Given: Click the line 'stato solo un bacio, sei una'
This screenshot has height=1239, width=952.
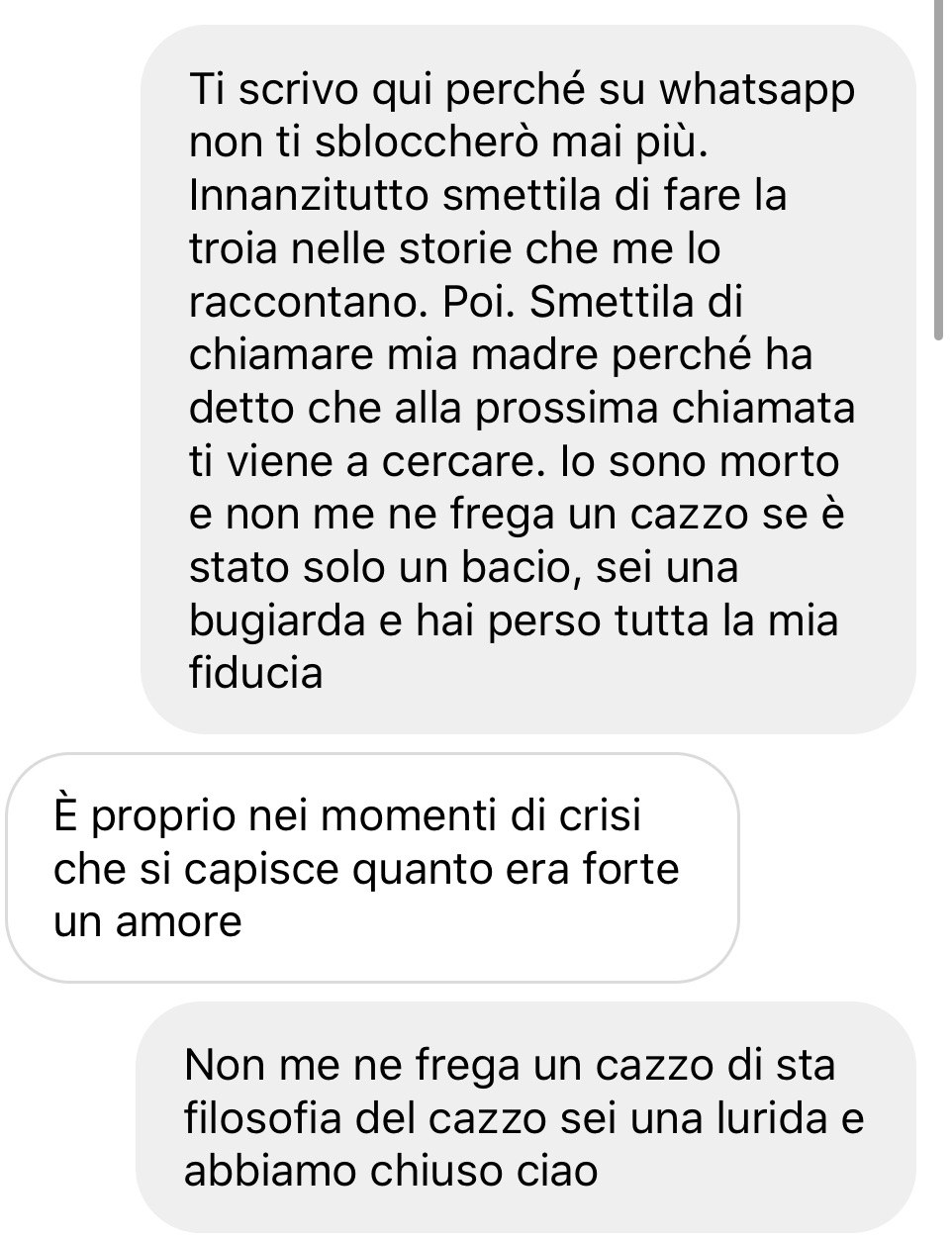Looking at the screenshot, I should (x=463, y=567).
